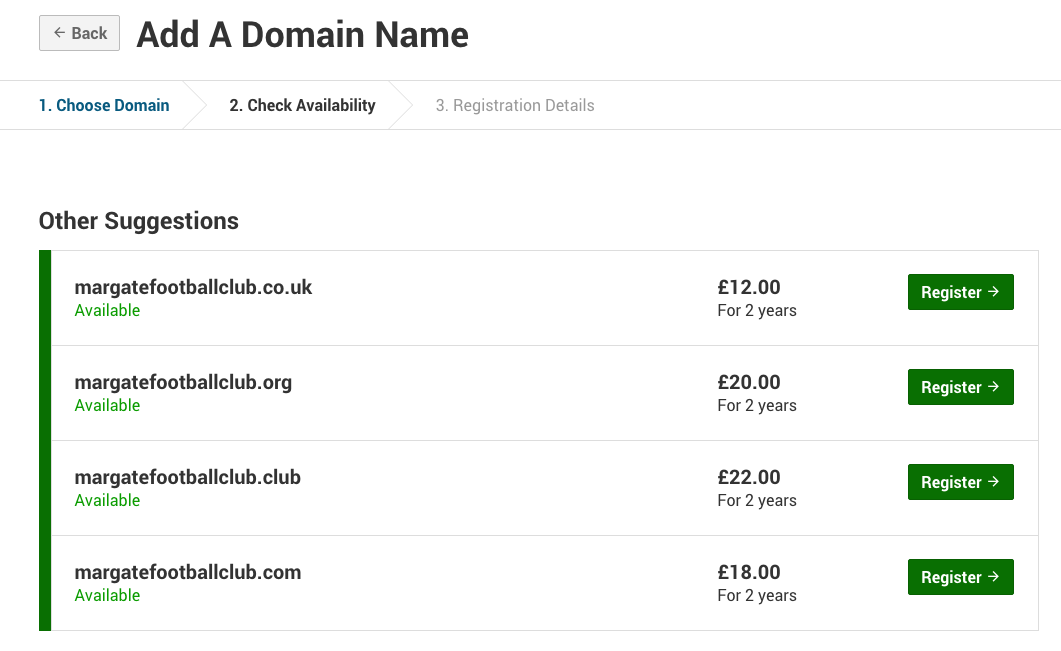
Task: Open the Registration Details step
Action: pos(515,106)
